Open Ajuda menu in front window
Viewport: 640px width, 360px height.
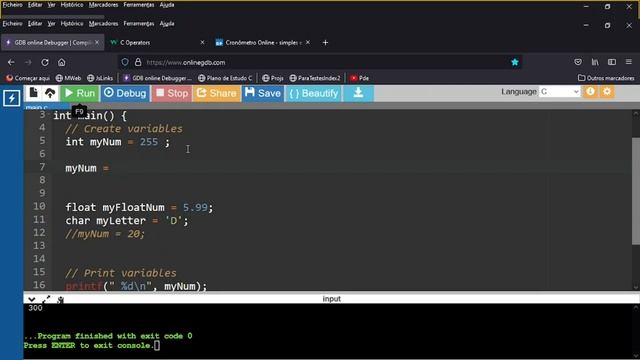coord(167,24)
